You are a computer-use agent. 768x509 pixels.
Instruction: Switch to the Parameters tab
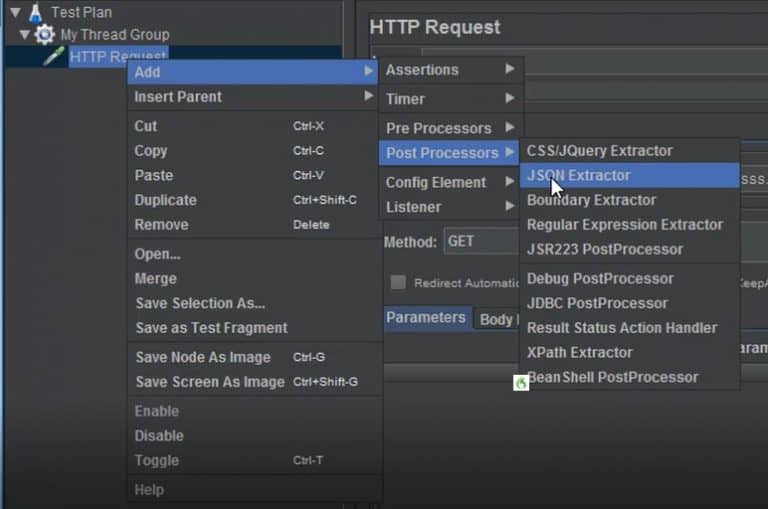tap(426, 317)
